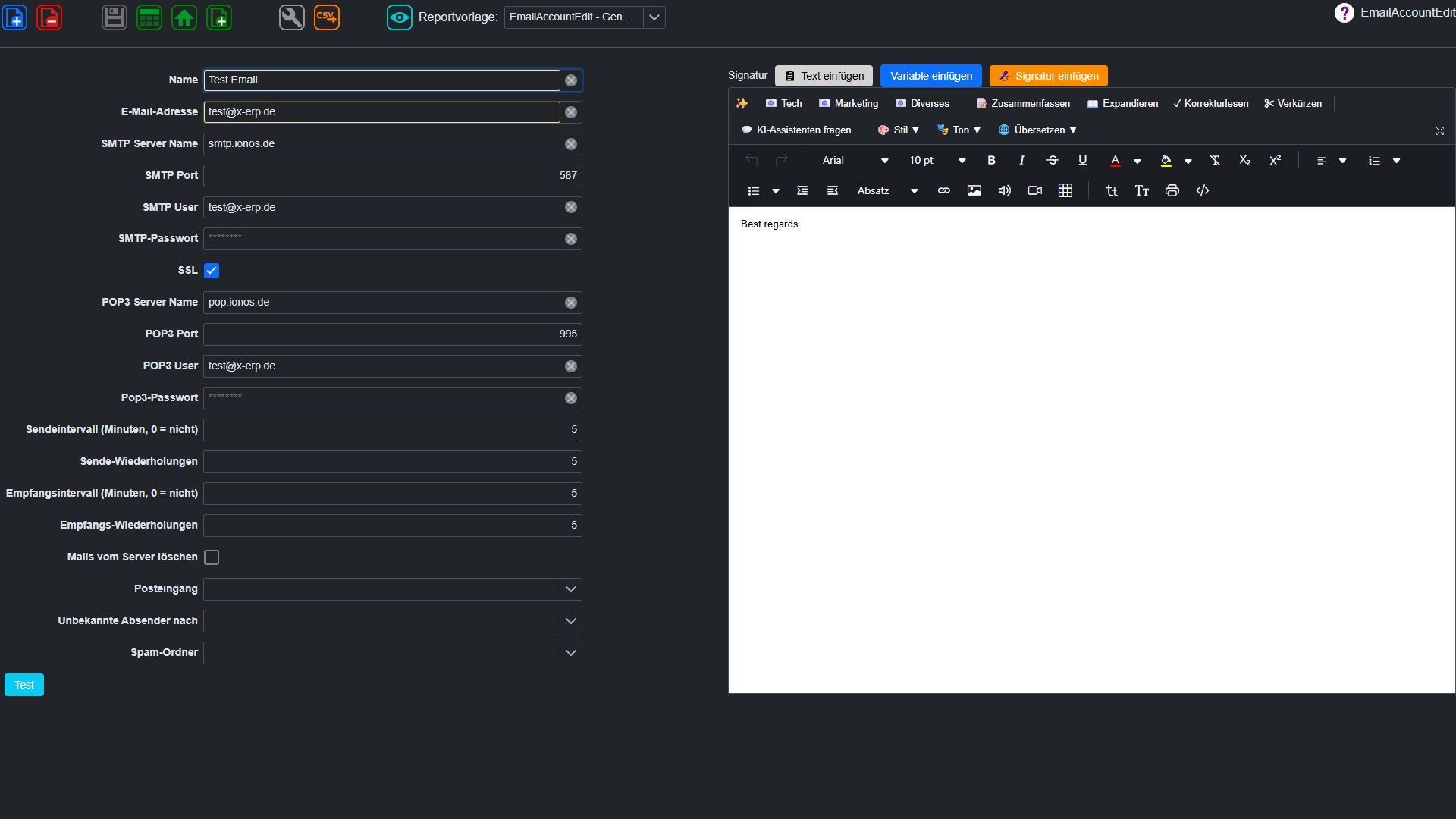1456x819 pixels.
Task: Insert an image in the signature
Action: (x=974, y=190)
